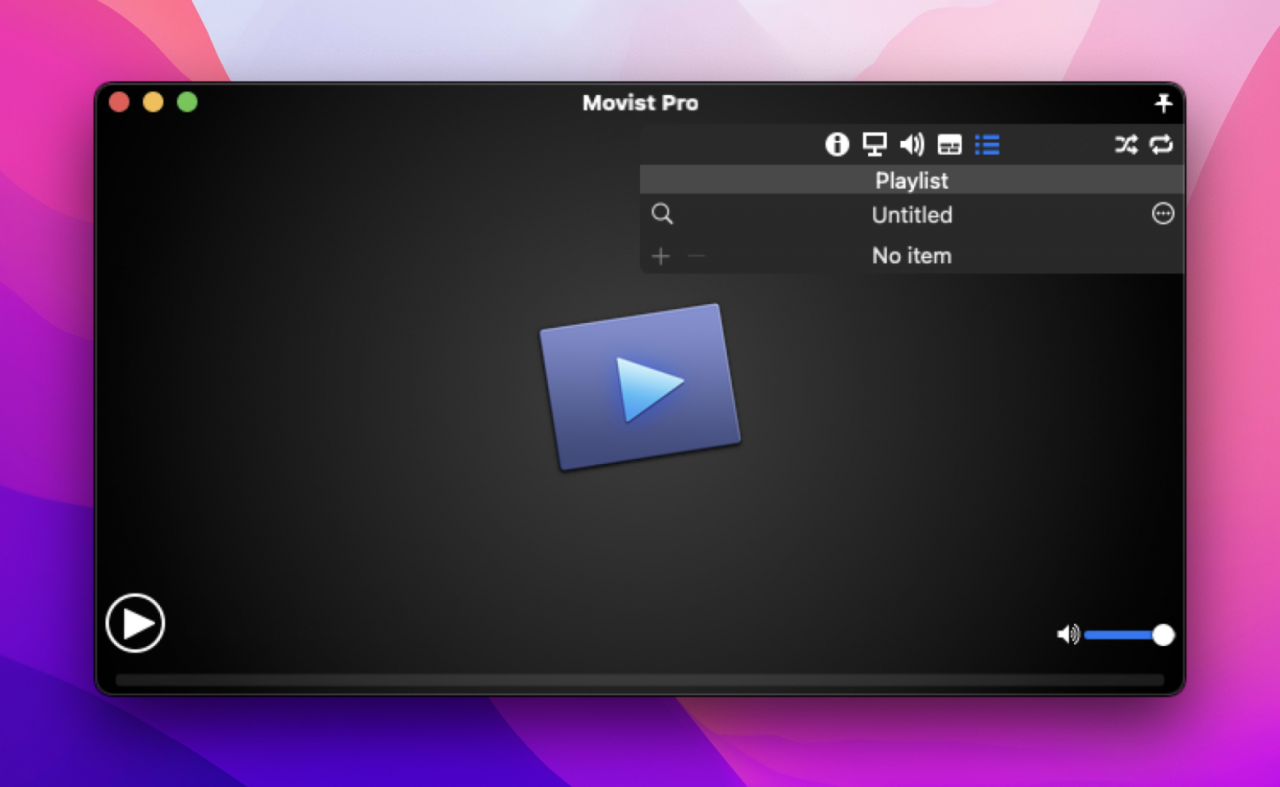The width and height of the screenshot is (1280, 787).
Task: Select the playlist list icon
Action: (987, 145)
